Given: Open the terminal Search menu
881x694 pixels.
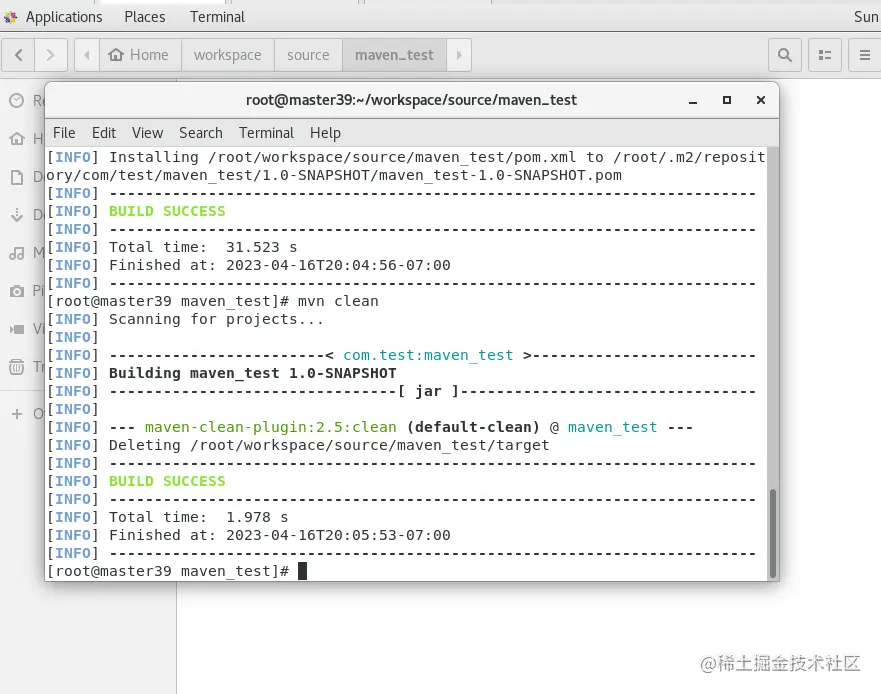Looking at the screenshot, I should coord(201,133).
